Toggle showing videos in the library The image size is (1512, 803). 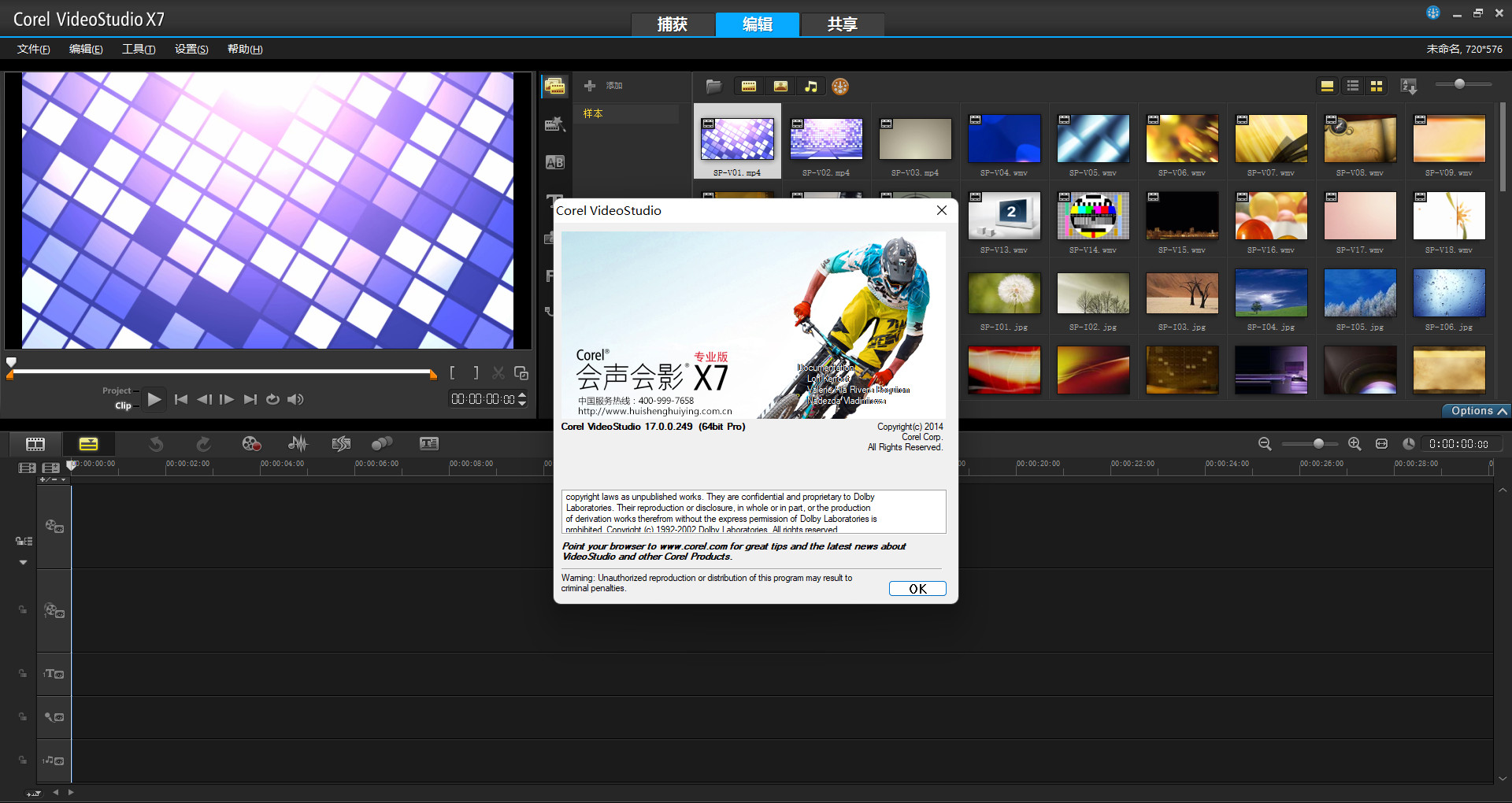(x=749, y=87)
